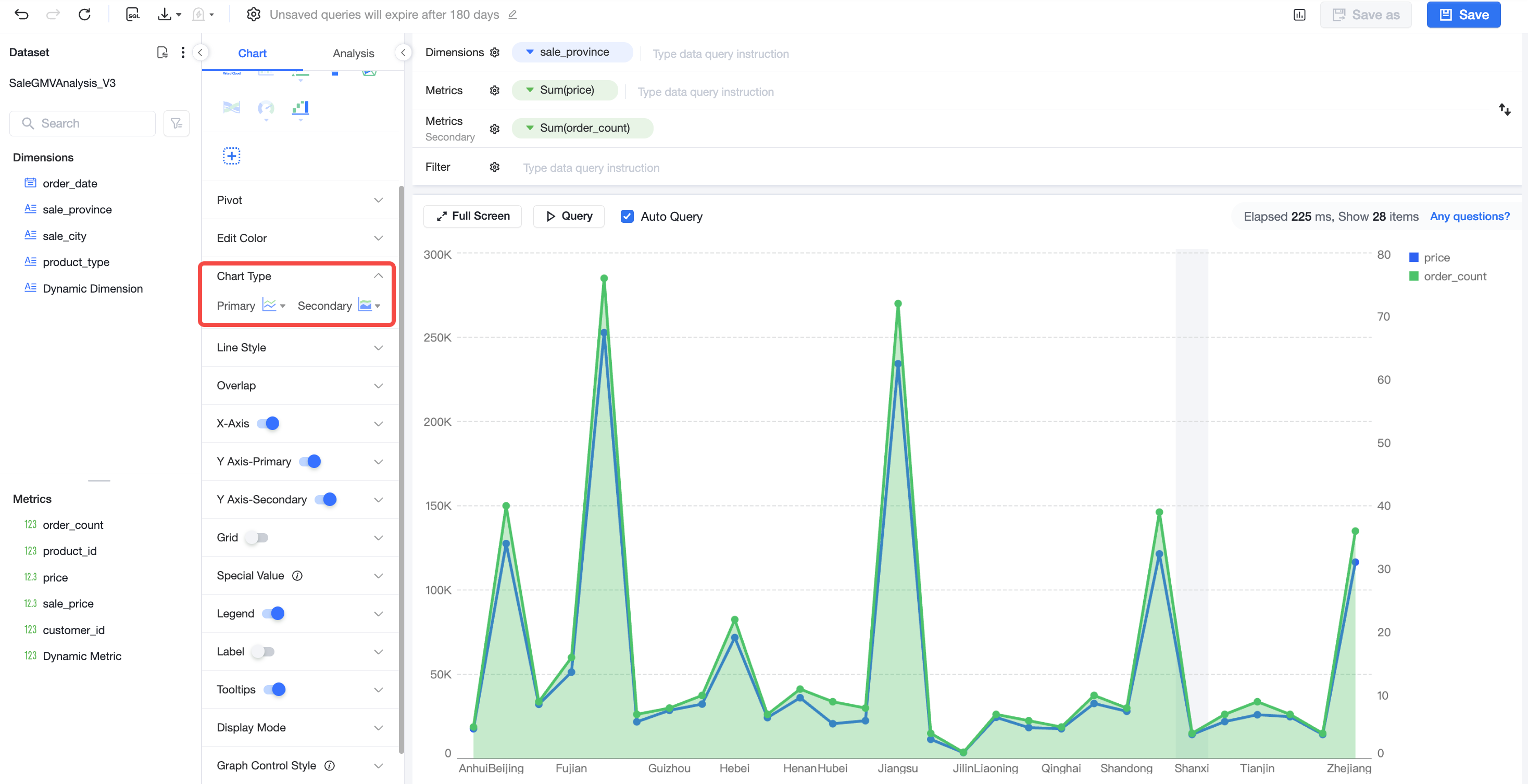Switch to the Analysis tab

tap(353, 54)
